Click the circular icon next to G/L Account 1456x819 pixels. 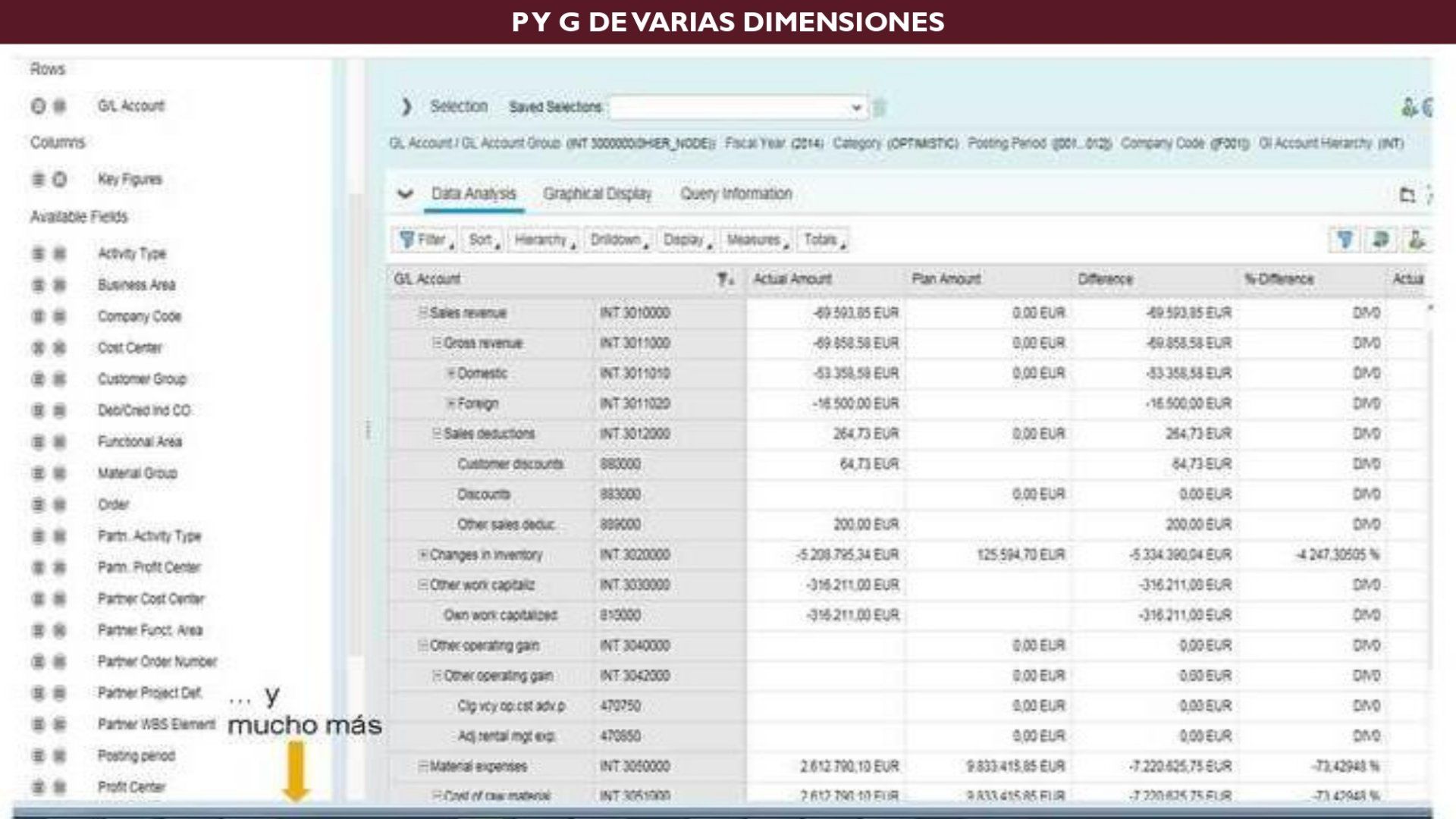click(x=38, y=106)
